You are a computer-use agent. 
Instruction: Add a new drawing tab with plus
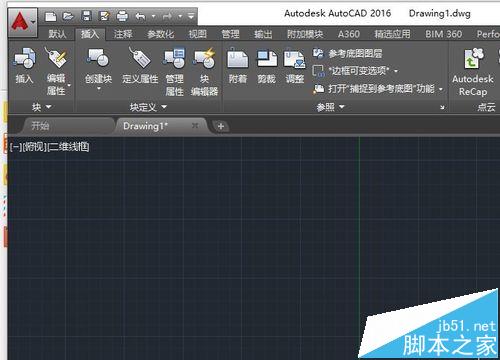[221, 126]
